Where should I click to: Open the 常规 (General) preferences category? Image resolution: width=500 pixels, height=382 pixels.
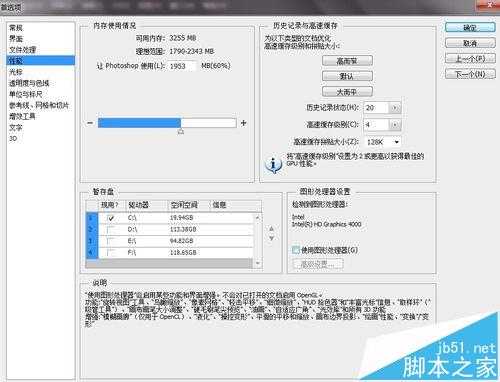point(16,28)
